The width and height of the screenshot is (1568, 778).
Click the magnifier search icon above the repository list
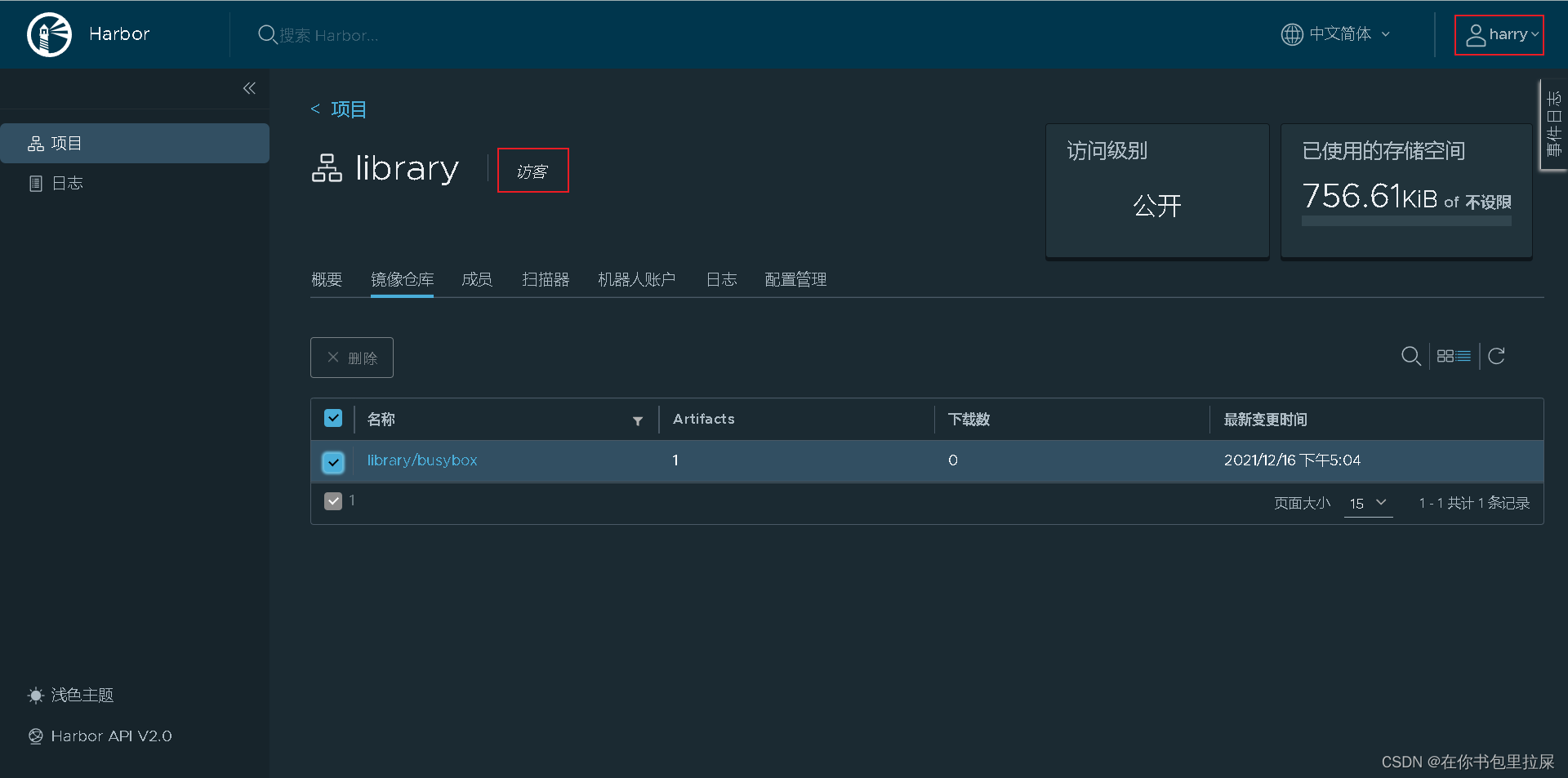(1411, 356)
